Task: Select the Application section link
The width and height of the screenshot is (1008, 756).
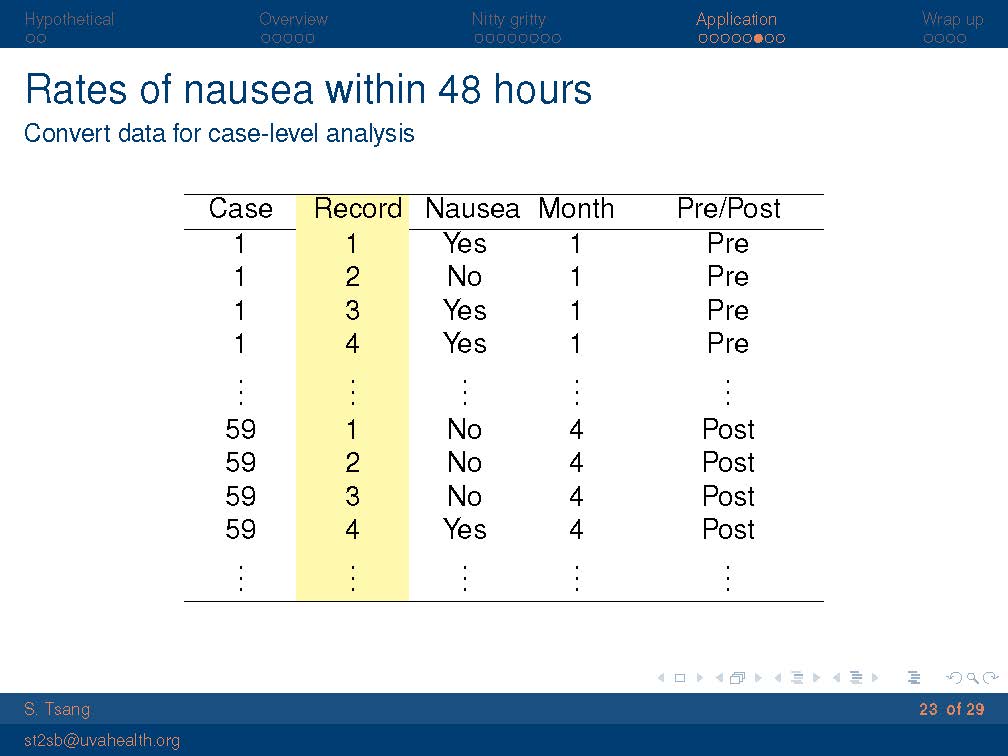Action: (x=736, y=19)
